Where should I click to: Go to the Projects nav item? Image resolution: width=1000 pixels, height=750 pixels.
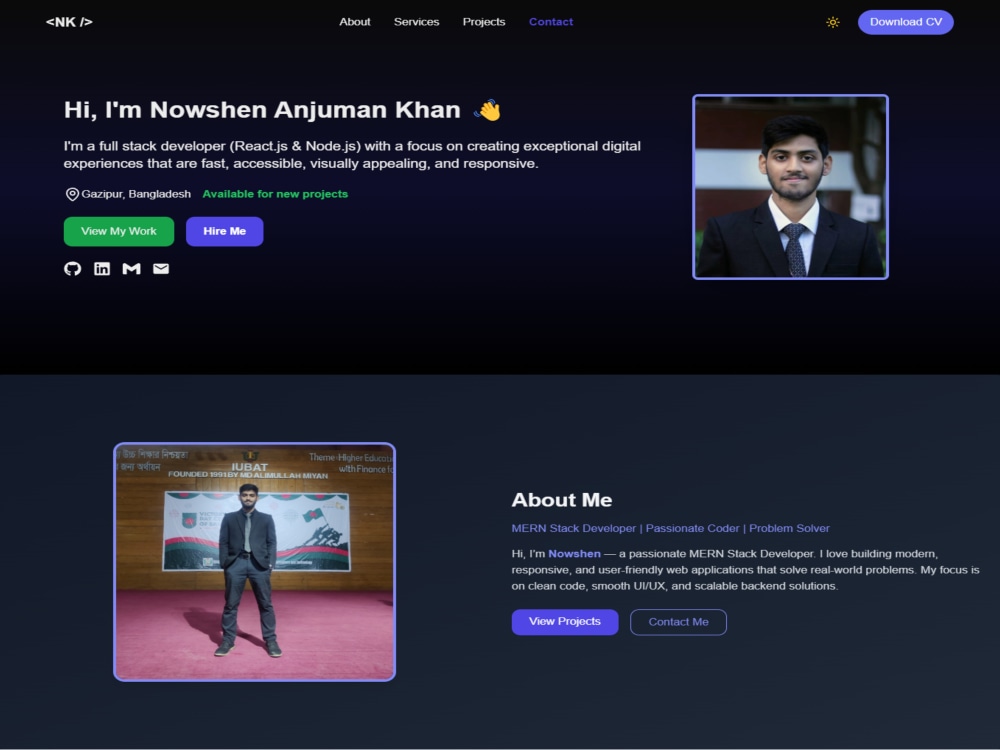tap(484, 22)
